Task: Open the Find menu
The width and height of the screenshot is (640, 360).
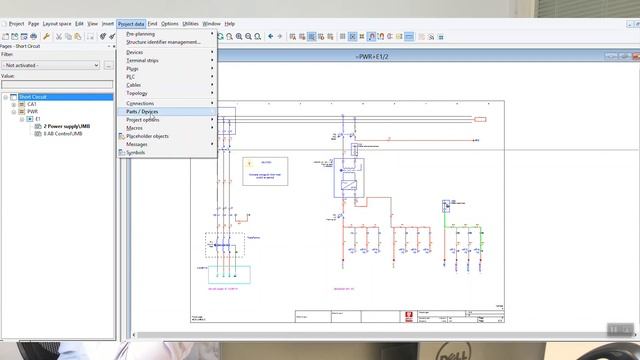Action: [152, 24]
